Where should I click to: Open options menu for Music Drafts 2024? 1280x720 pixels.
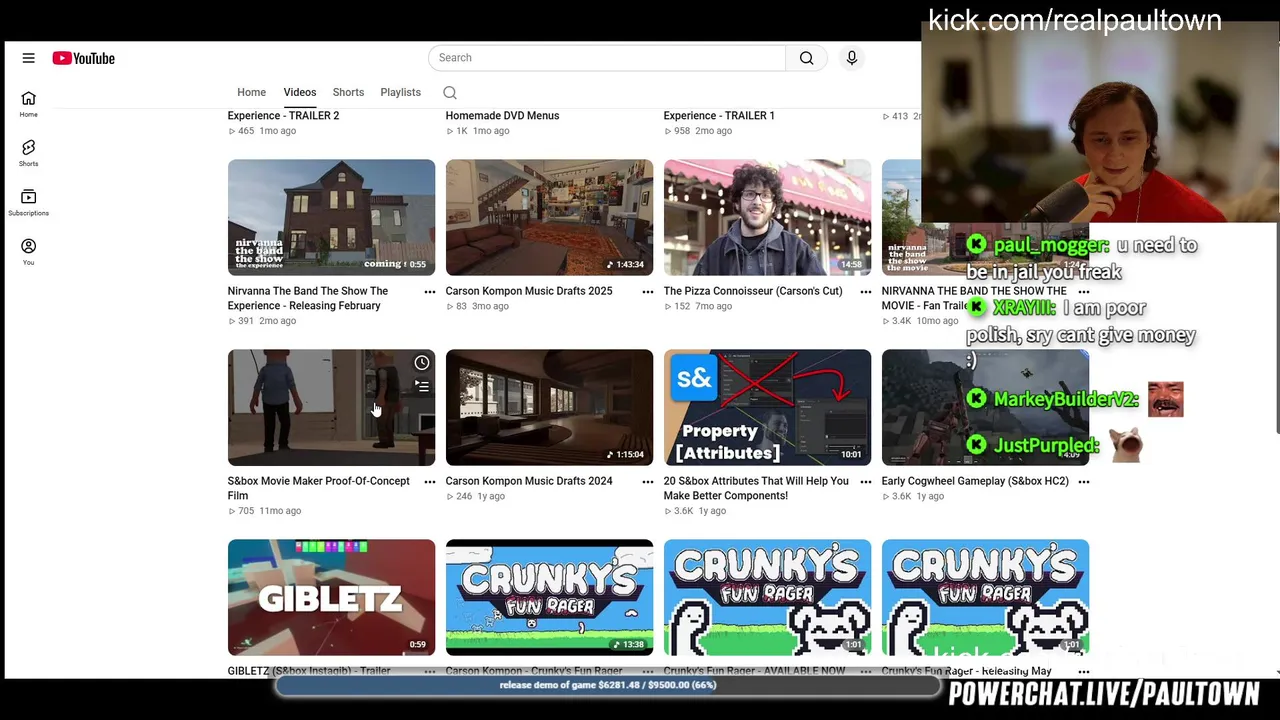(648, 482)
